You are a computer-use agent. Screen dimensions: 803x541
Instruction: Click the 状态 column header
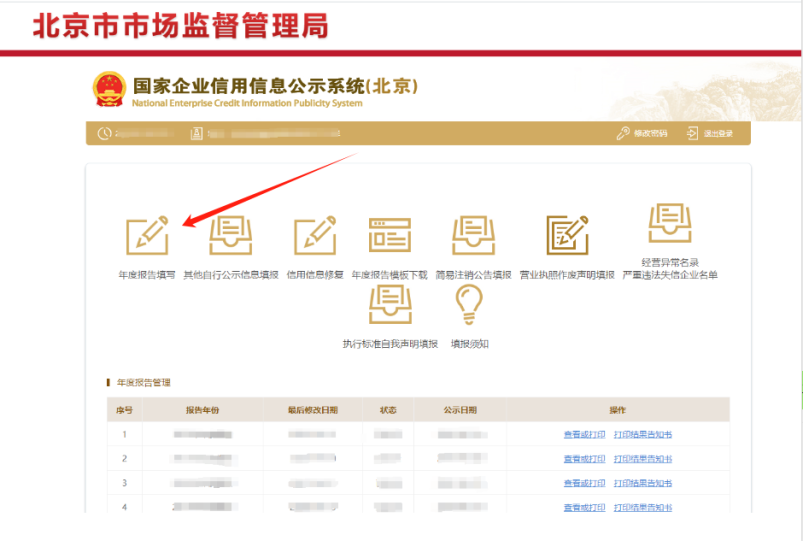[388, 410]
